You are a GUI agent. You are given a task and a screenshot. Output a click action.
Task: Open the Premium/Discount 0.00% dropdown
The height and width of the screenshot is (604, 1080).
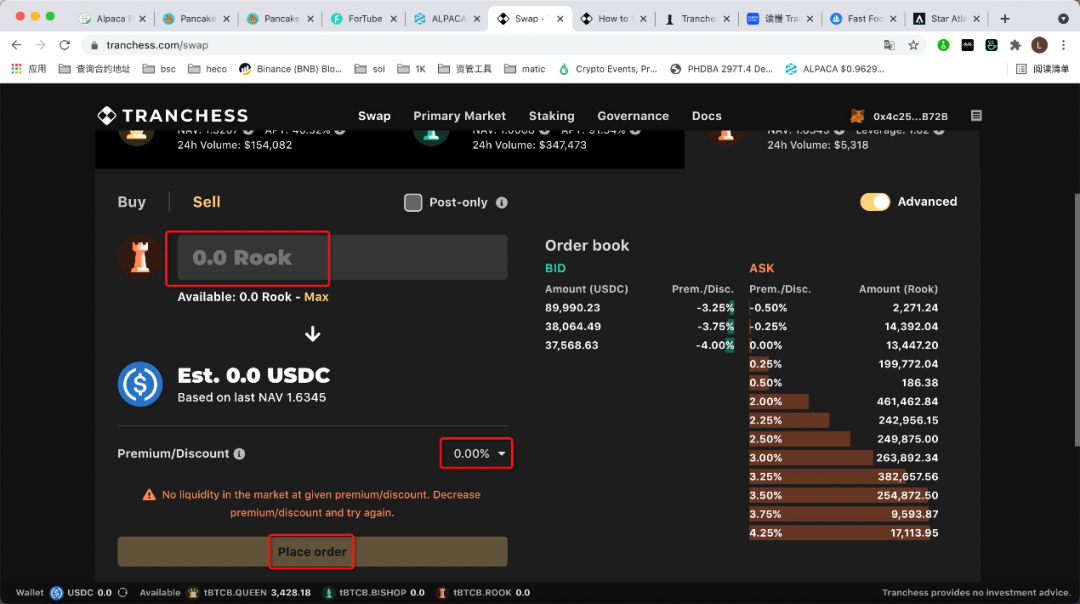[x=477, y=454]
